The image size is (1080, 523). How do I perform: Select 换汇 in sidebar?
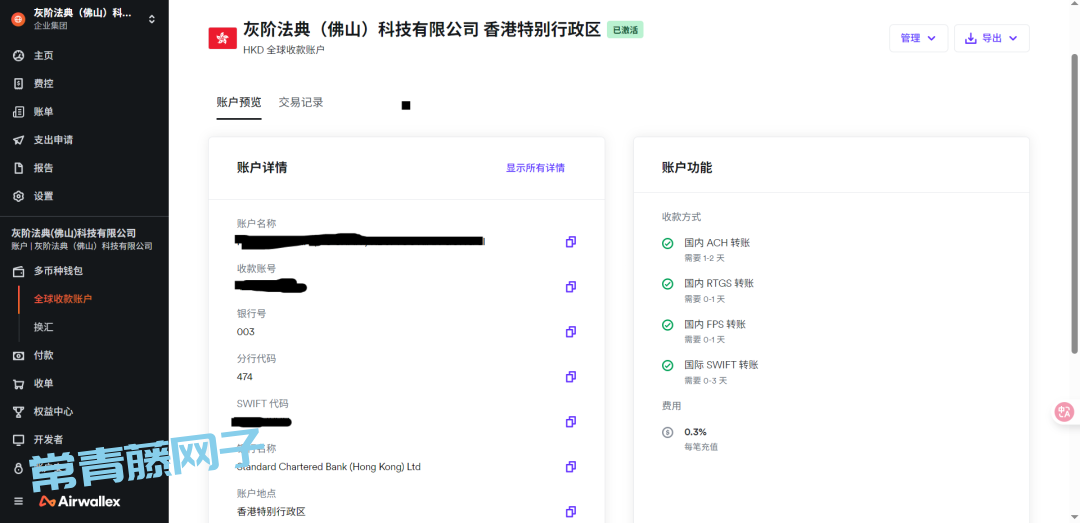[43, 327]
